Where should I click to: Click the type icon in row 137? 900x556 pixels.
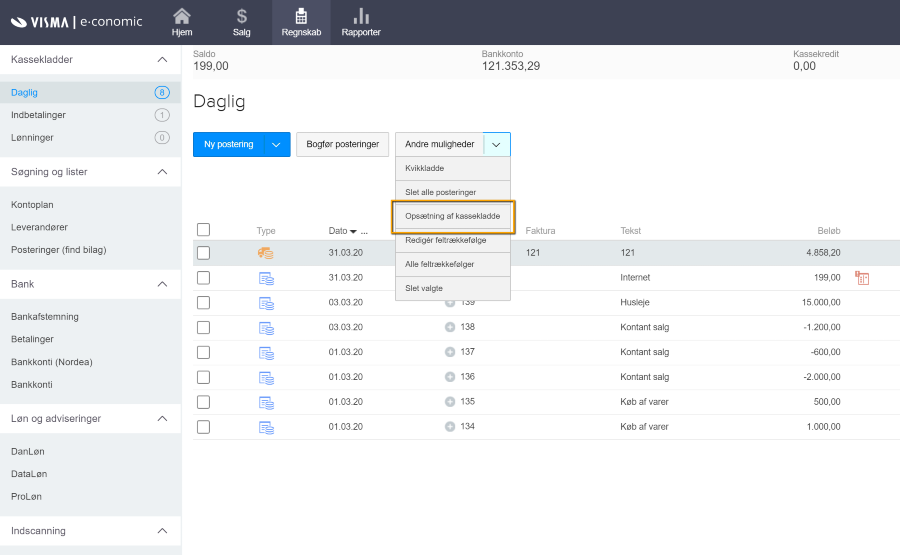pos(266,353)
